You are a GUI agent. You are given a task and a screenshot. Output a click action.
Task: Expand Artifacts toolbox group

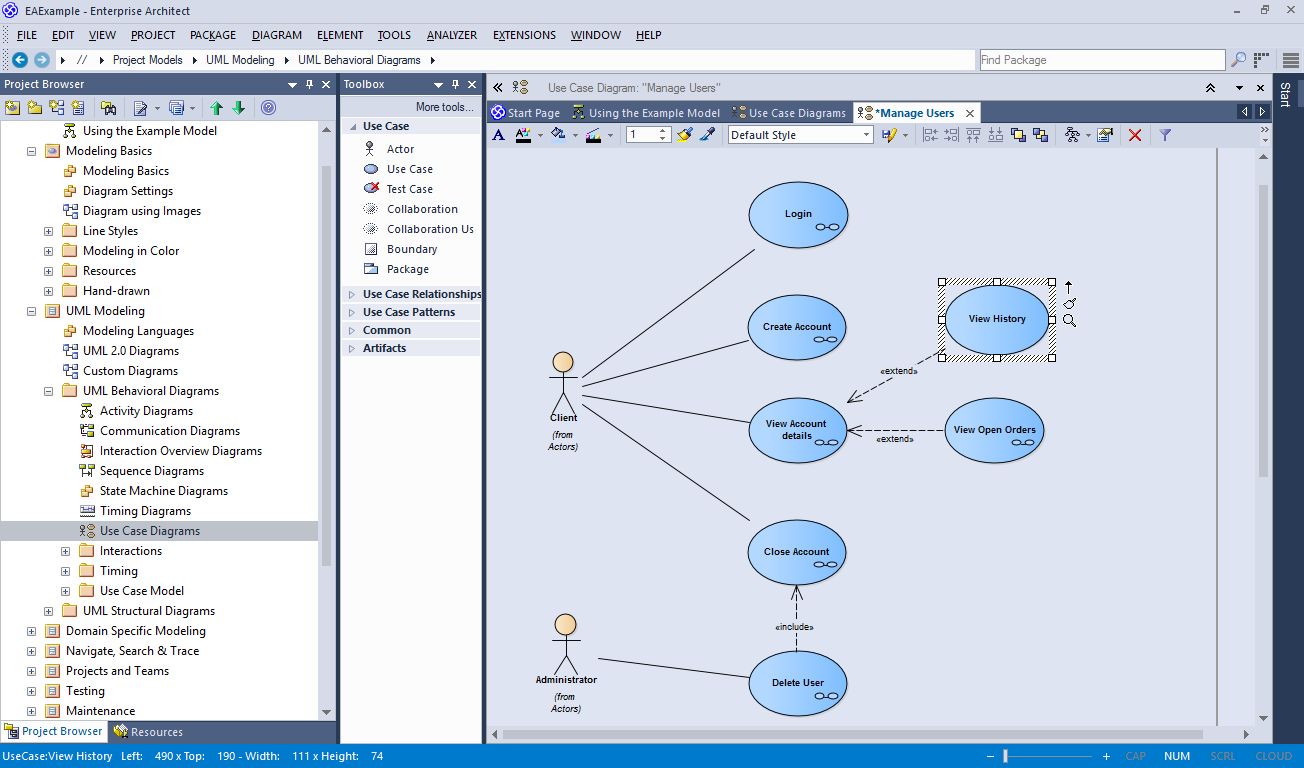tap(352, 348)
